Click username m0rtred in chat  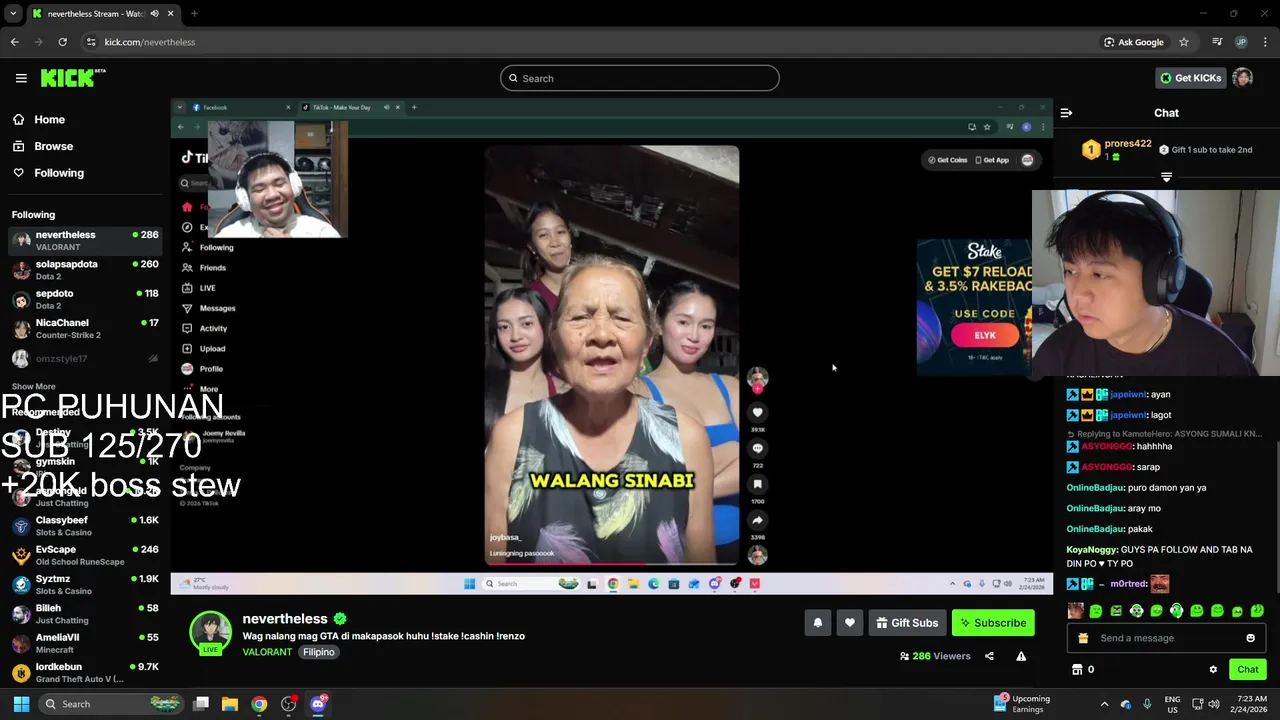(1128, 584)
